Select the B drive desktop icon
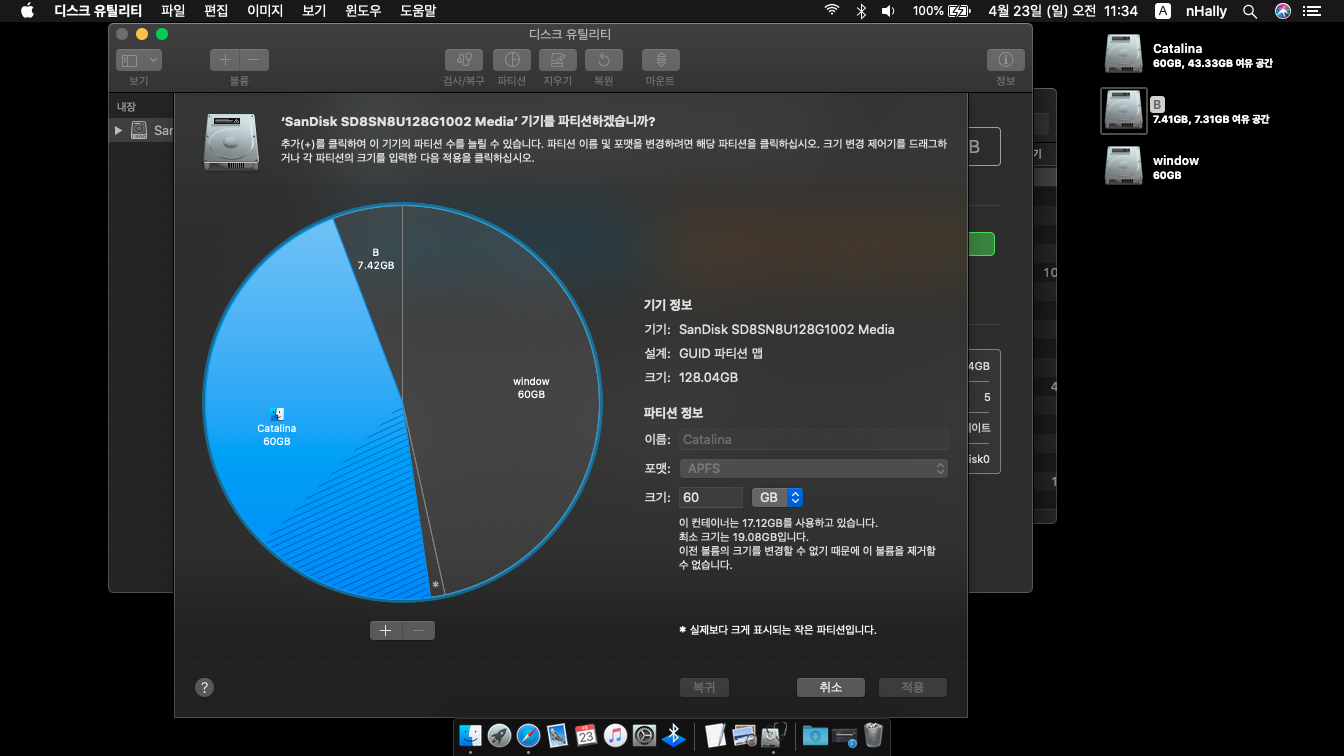The height and width of the screenshot is (756, 1344). [1124, 111]
